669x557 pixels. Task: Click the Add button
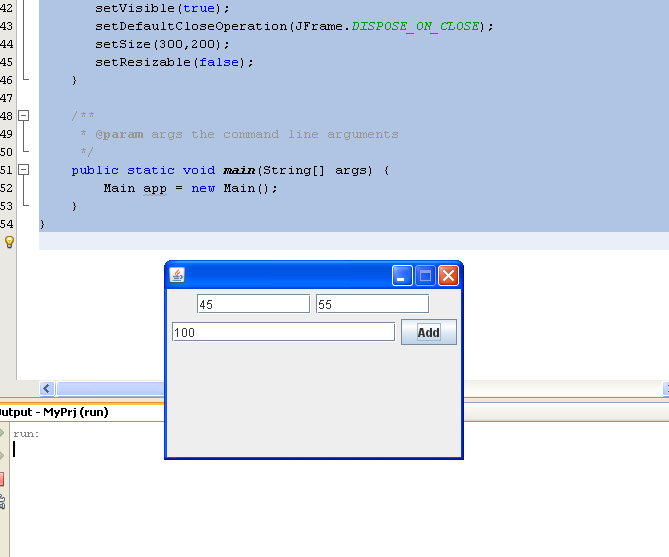pyautogui.click(x=429, y=332)
